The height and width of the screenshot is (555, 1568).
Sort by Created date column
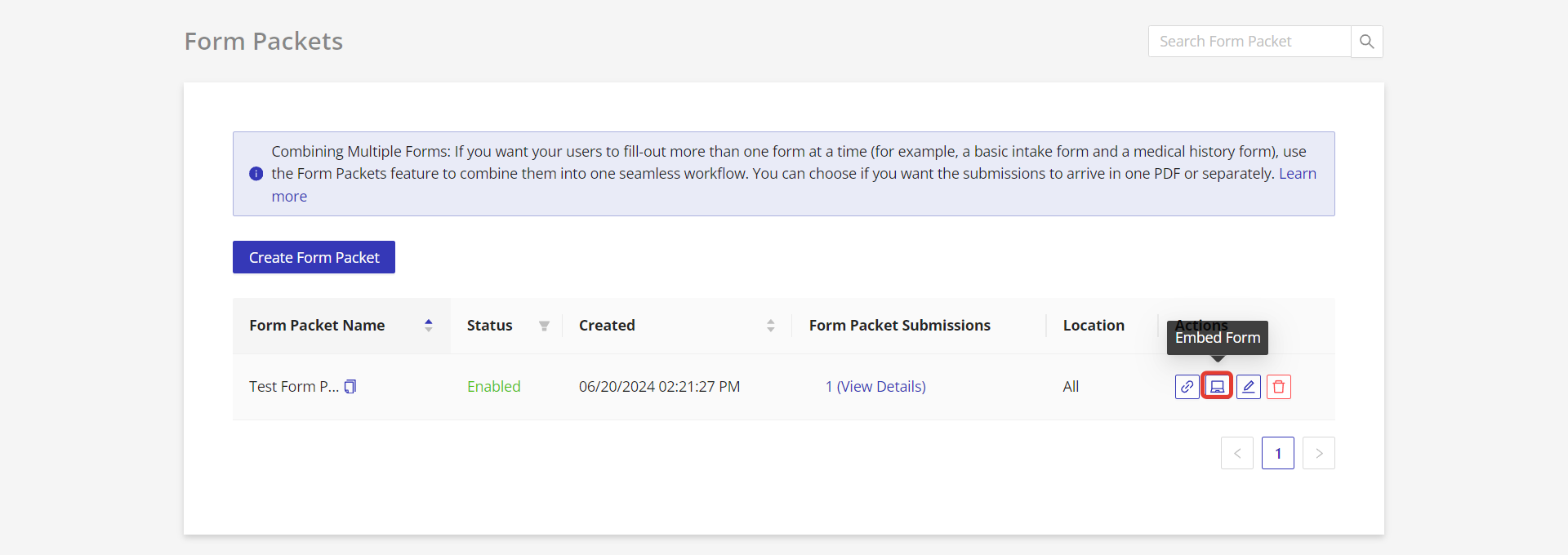770,326
